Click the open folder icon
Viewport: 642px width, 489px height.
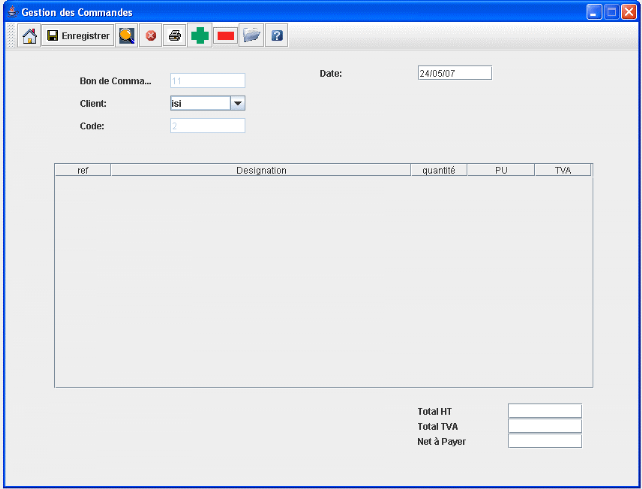click(251, 36)
